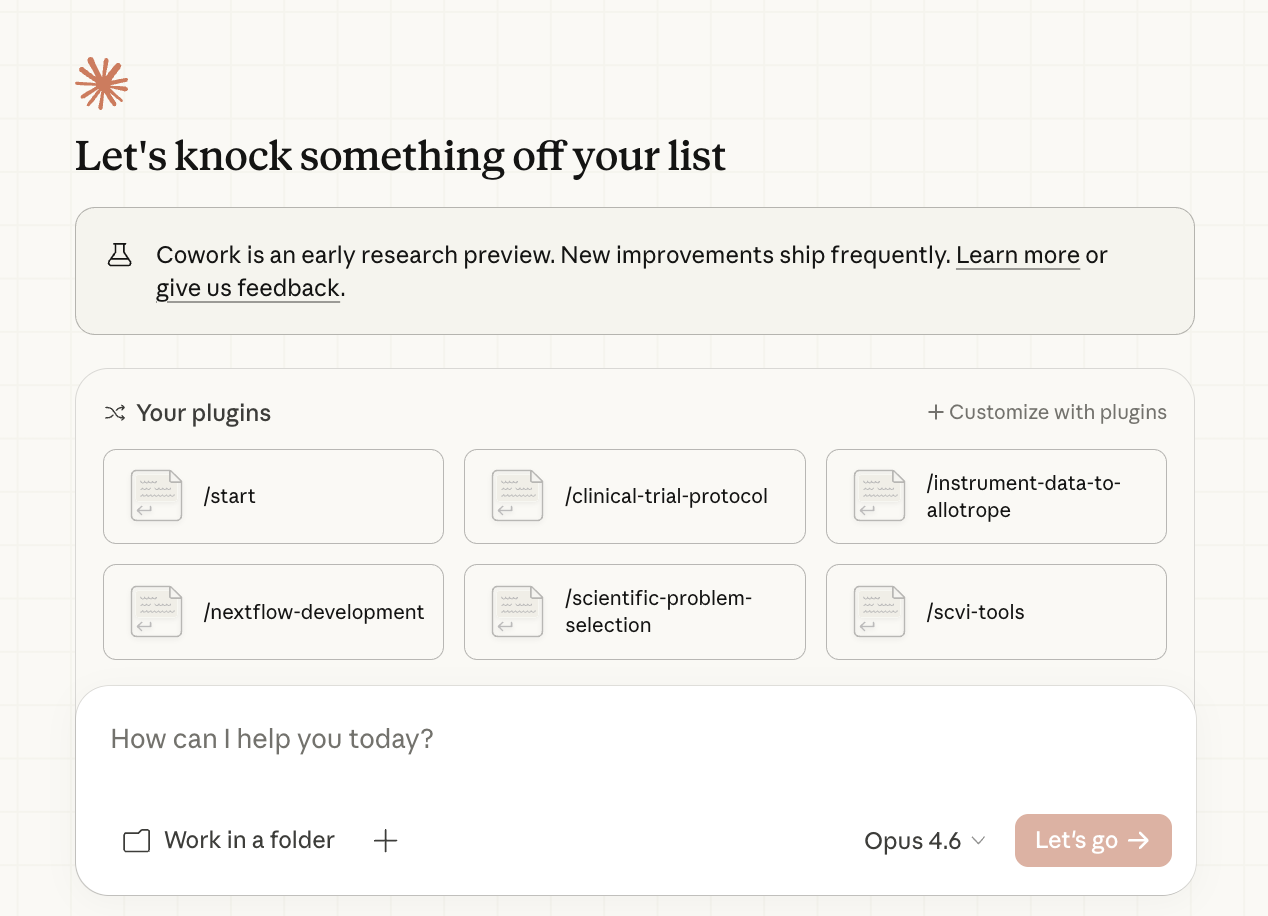Click the give us feedback link
1268x916 pixels.
pos(246,288)
